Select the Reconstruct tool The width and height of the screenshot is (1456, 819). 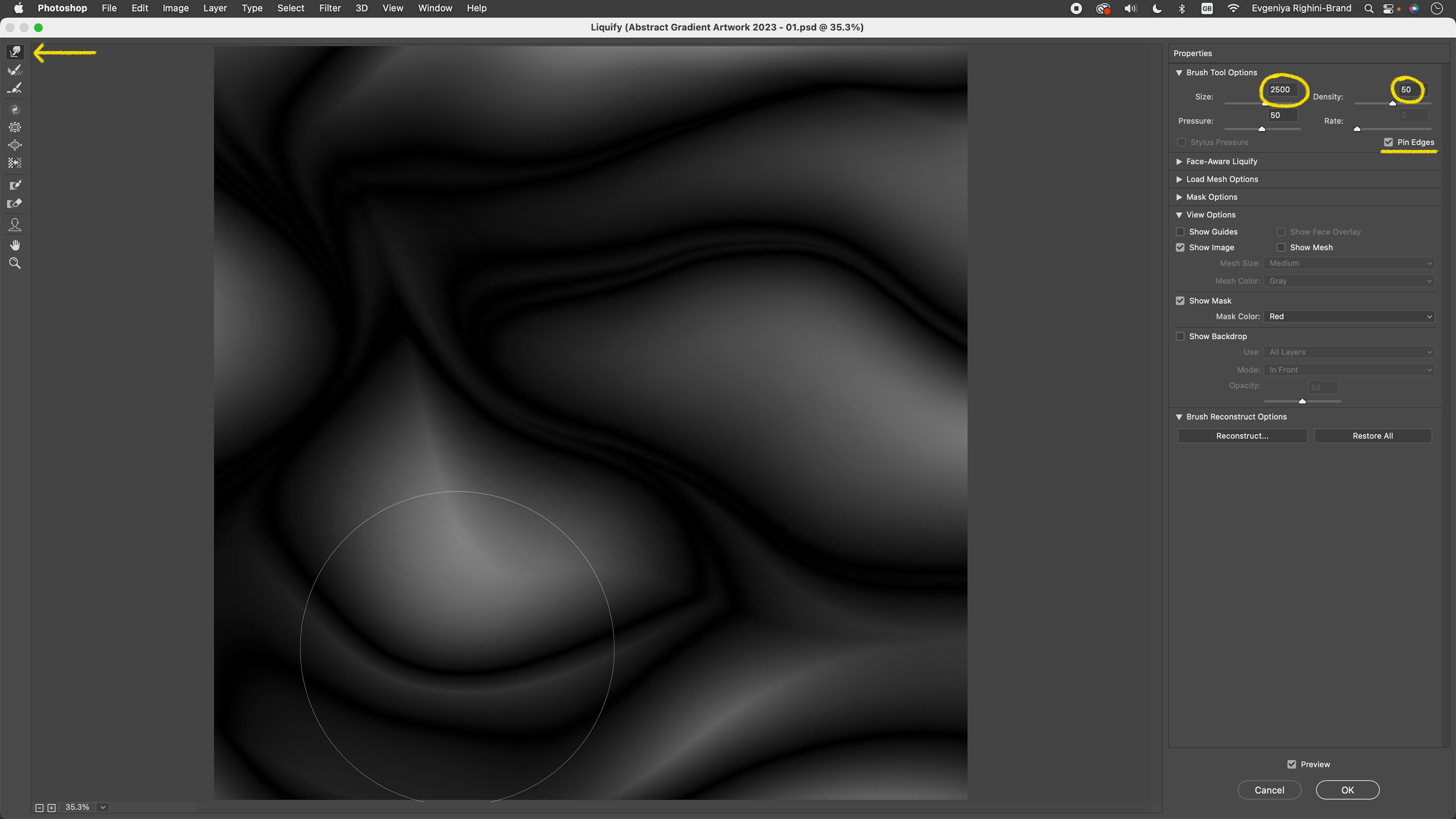[x=15, y=70]
